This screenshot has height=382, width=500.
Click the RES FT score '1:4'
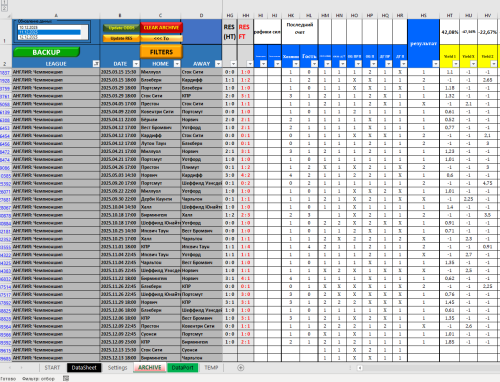coord(245,247)
